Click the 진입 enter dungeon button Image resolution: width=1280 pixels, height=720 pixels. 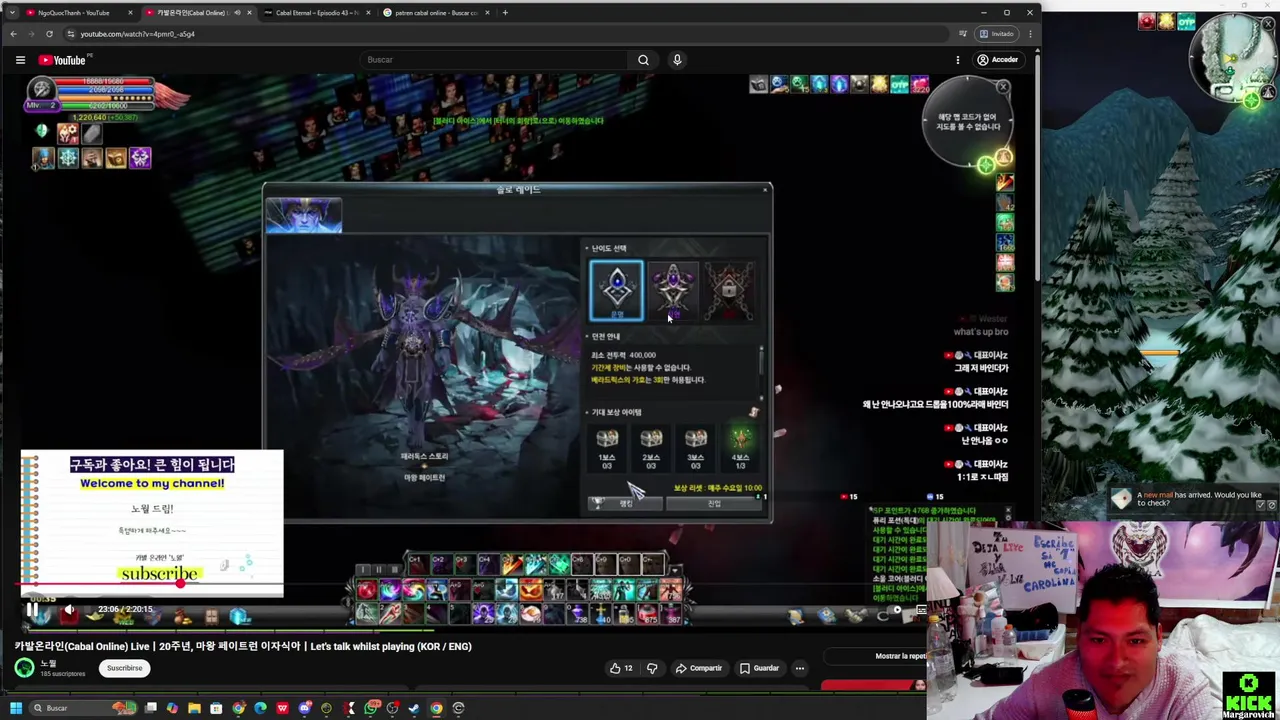(x=714, y=504)
